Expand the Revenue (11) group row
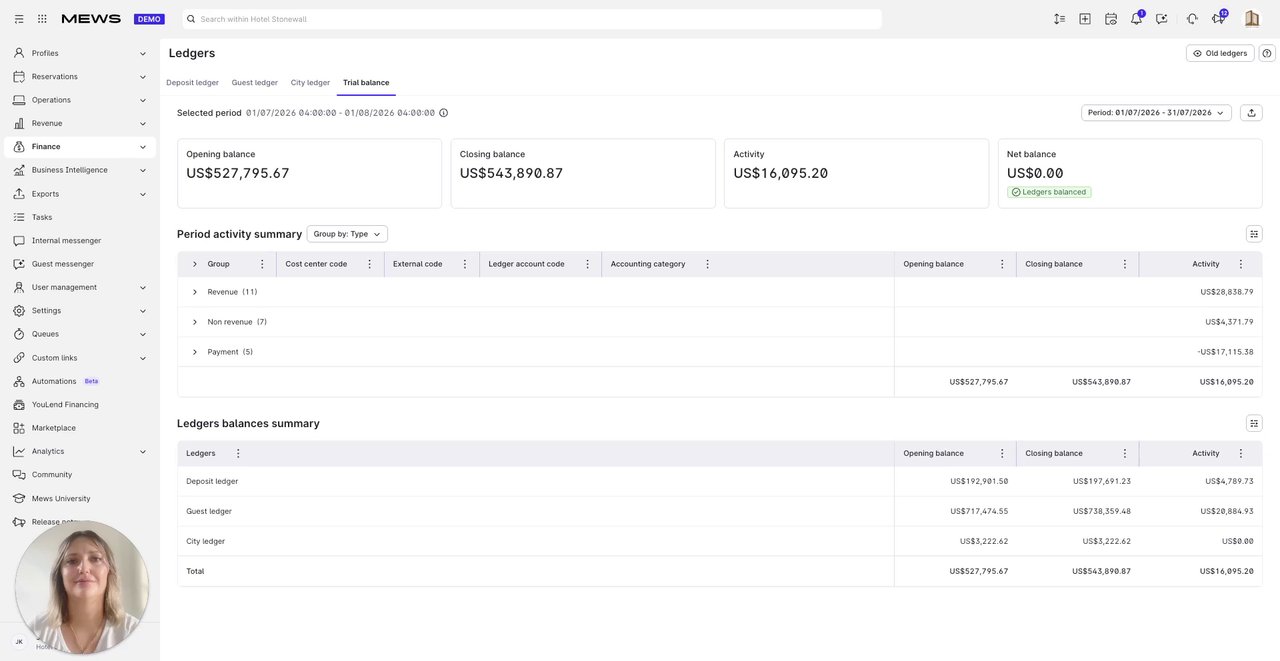This screenshot has width=1280, height=661. pyautogui.click(x=195, y=292)
